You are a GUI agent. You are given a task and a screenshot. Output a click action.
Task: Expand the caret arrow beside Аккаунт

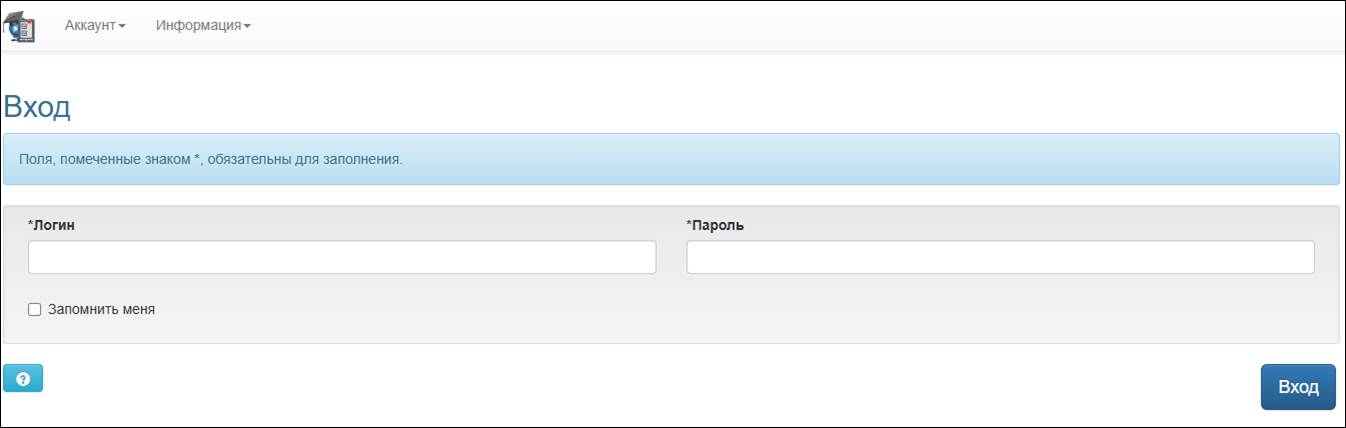(x=122, y=27)
